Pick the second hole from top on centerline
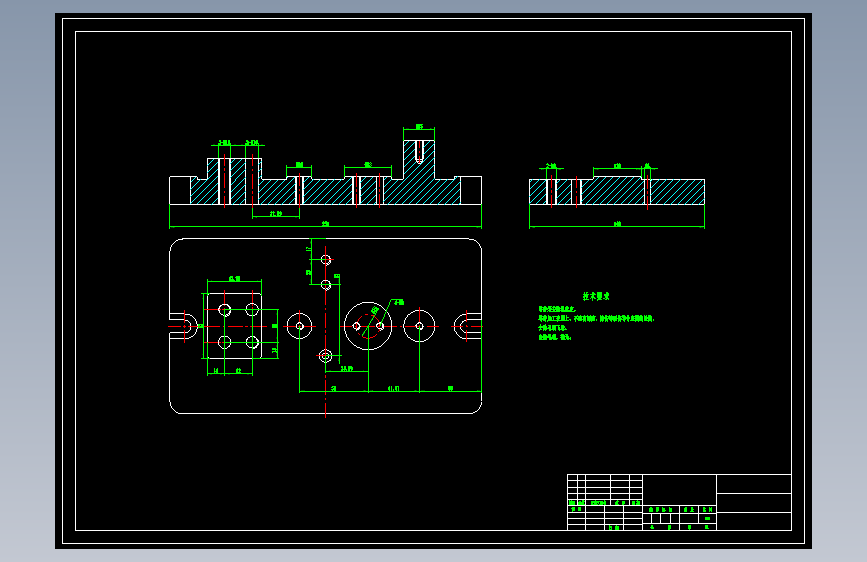 (x=326, y=285)
